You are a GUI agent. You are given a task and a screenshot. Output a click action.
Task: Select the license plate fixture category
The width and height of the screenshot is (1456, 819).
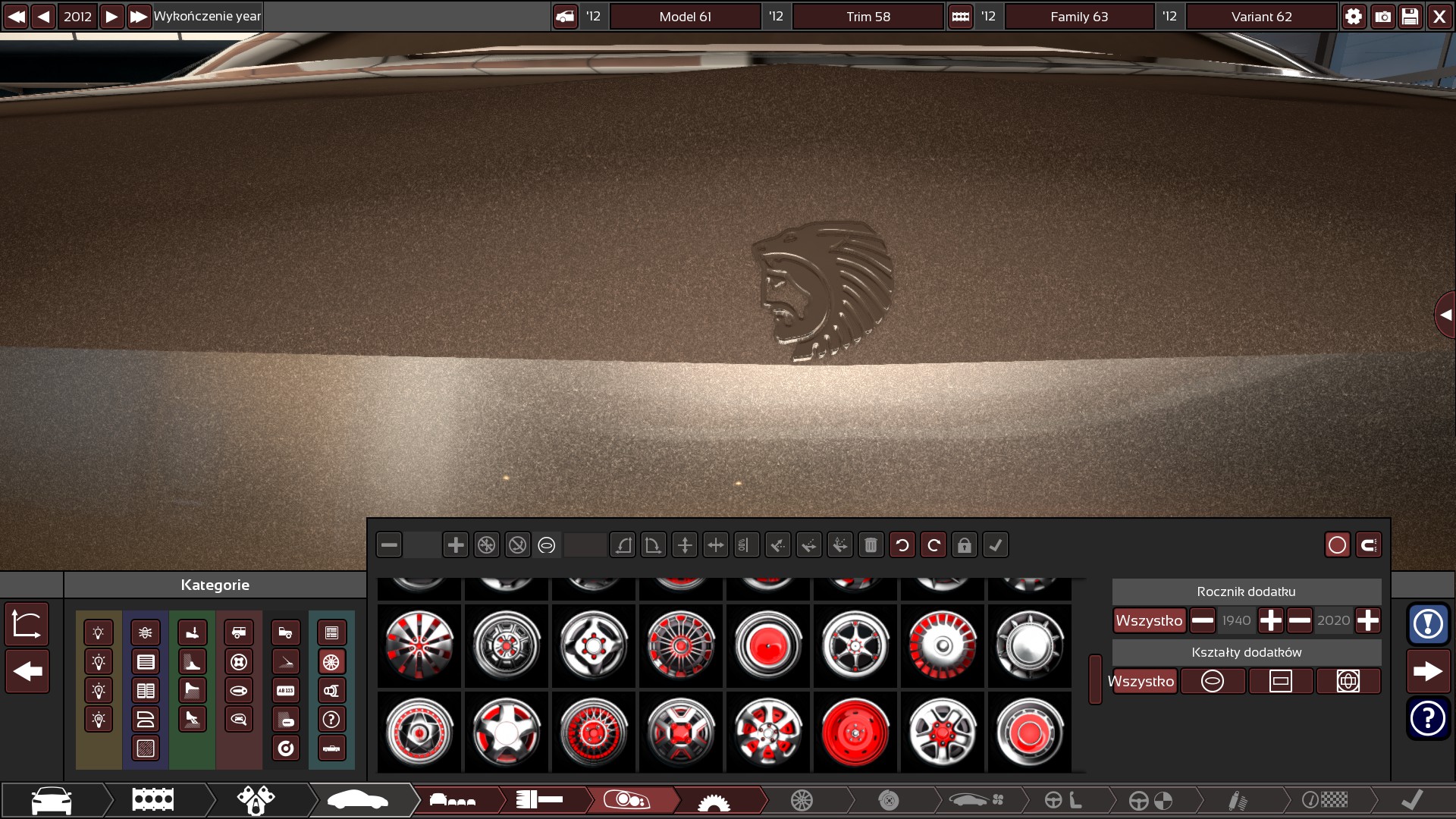pyautogui.click(x=285, y=691)
